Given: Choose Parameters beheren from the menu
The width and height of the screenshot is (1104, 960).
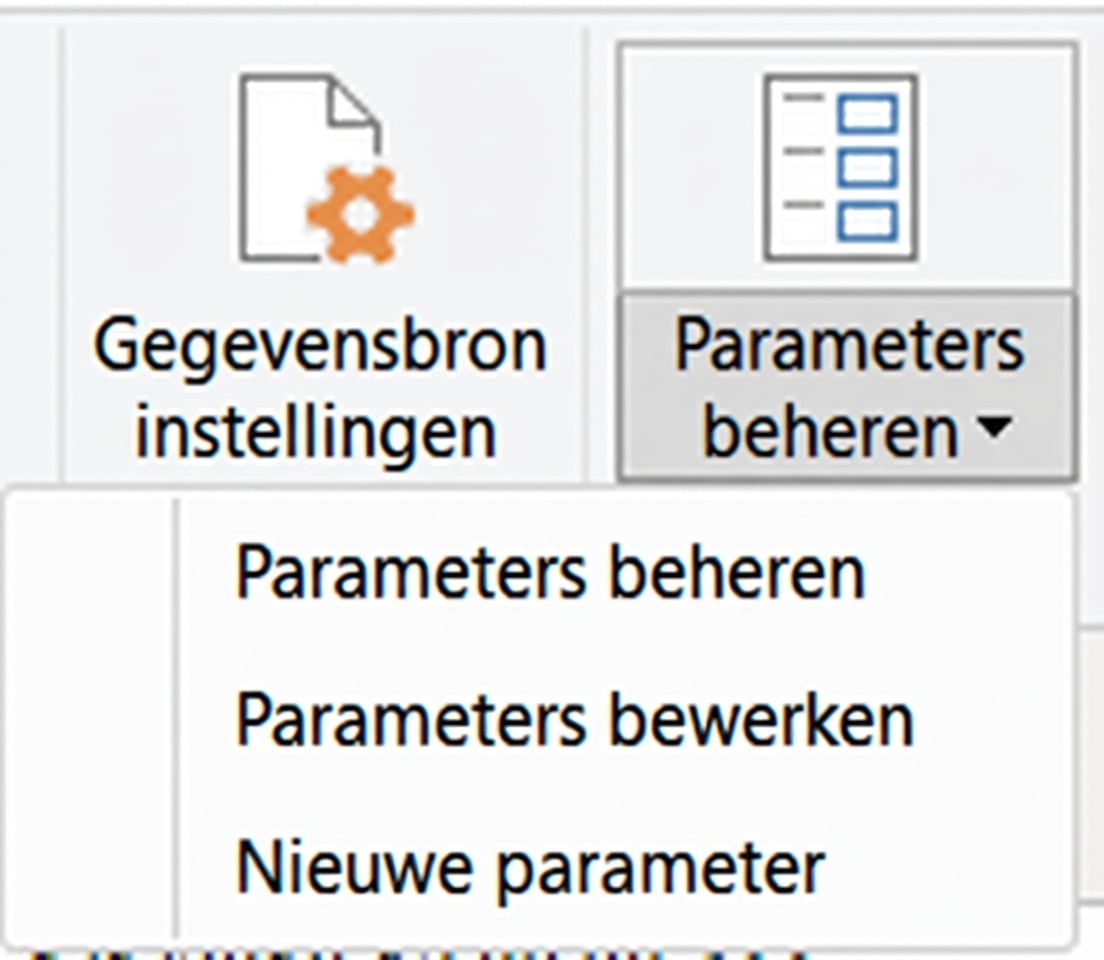Looking at the screenshot, I should [x=550, y=572].
